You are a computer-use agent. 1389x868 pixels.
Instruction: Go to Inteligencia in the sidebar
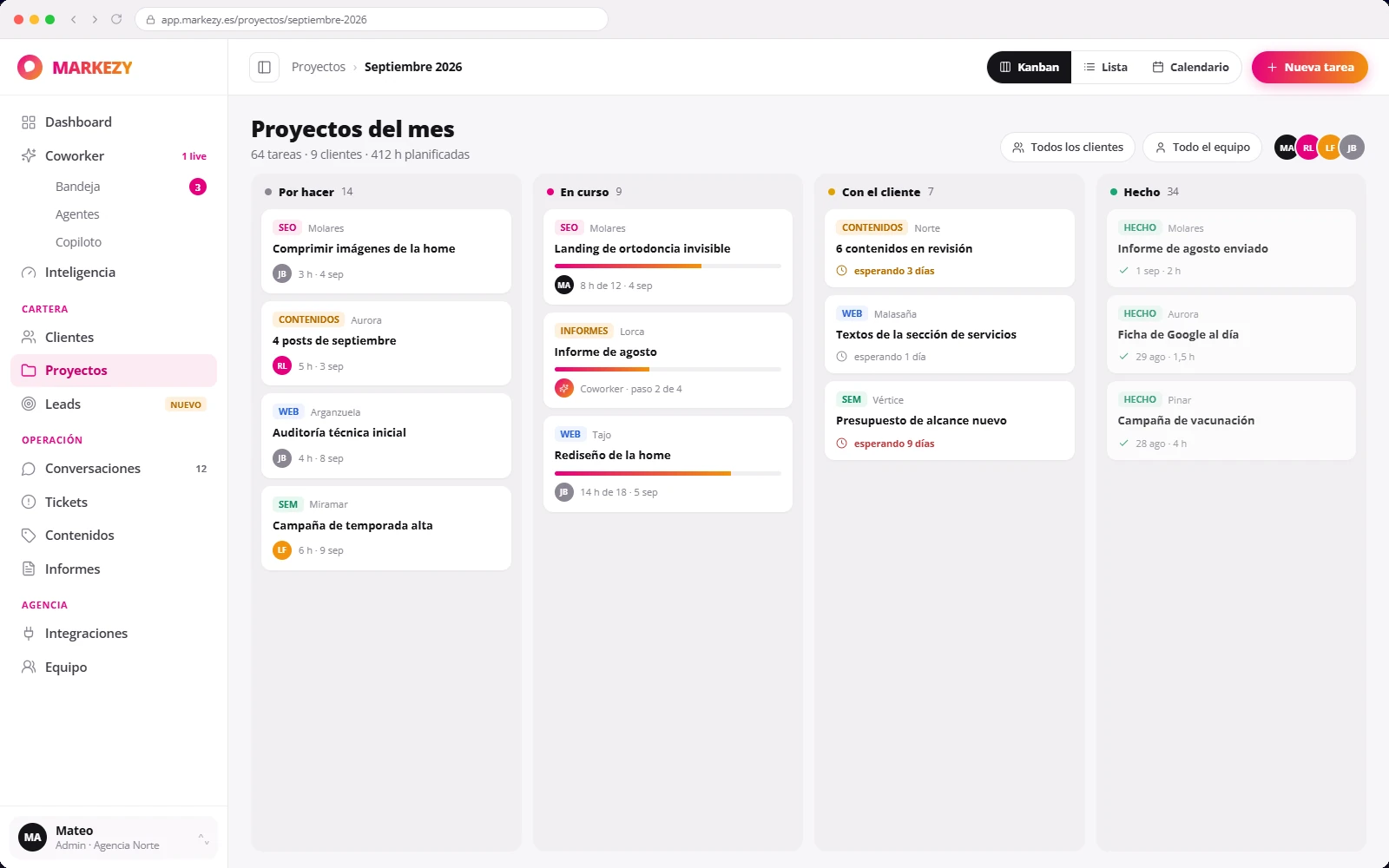(114, 273)
